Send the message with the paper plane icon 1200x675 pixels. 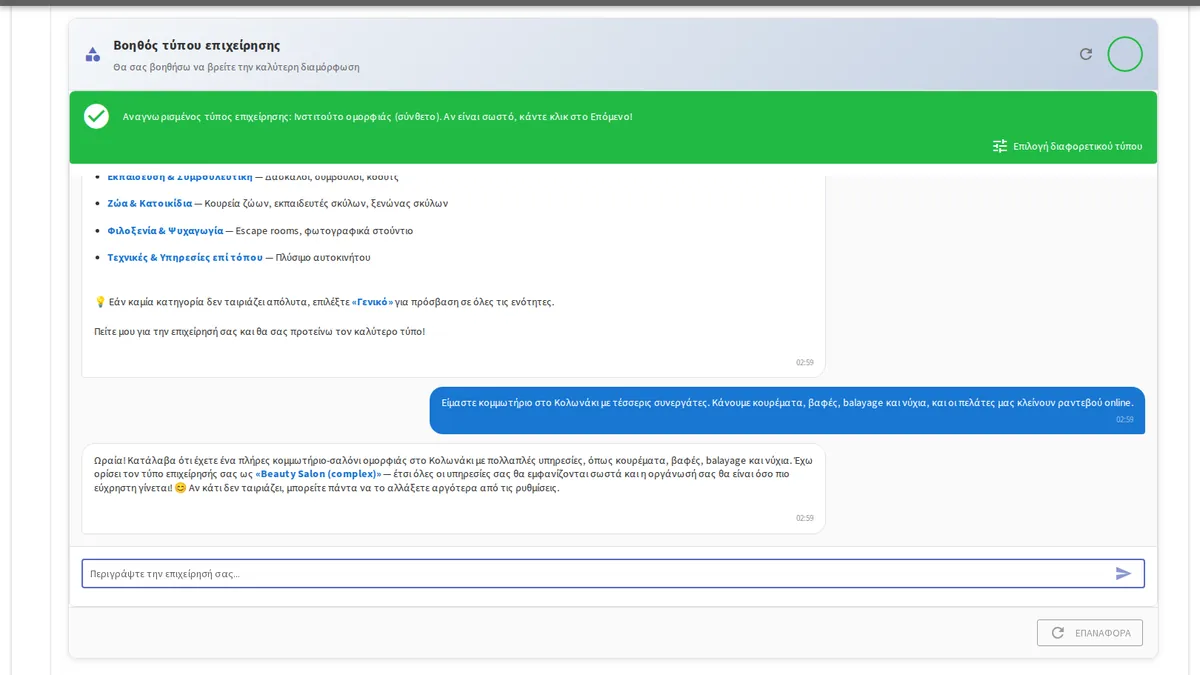point(1124,573)
